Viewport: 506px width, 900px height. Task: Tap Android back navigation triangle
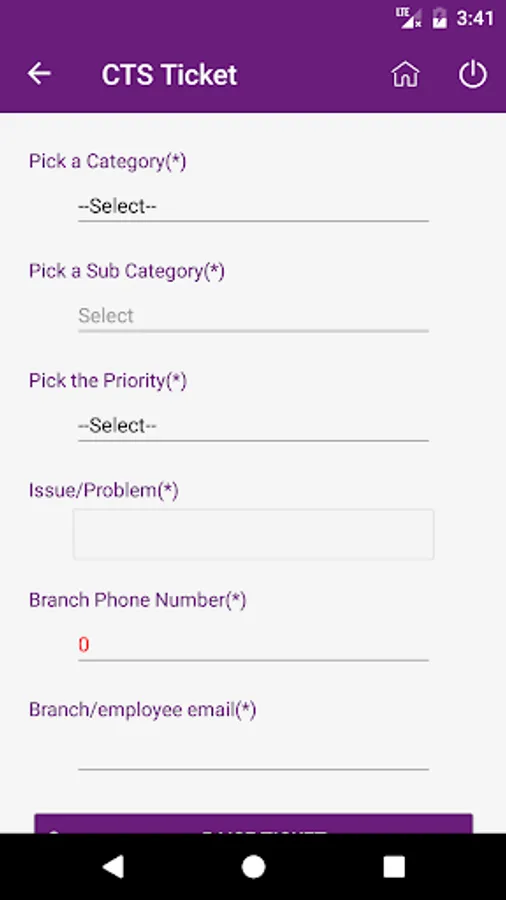(x=113, y=867)
